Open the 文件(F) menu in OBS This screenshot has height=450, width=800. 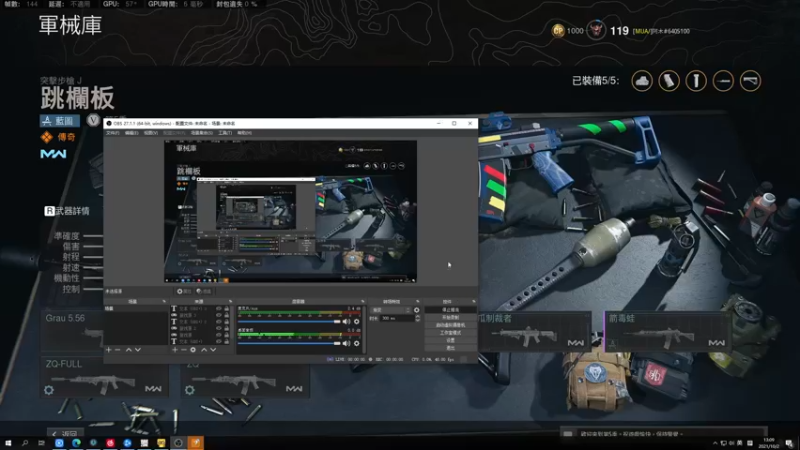pyautogui.click(x=112, y=133)
